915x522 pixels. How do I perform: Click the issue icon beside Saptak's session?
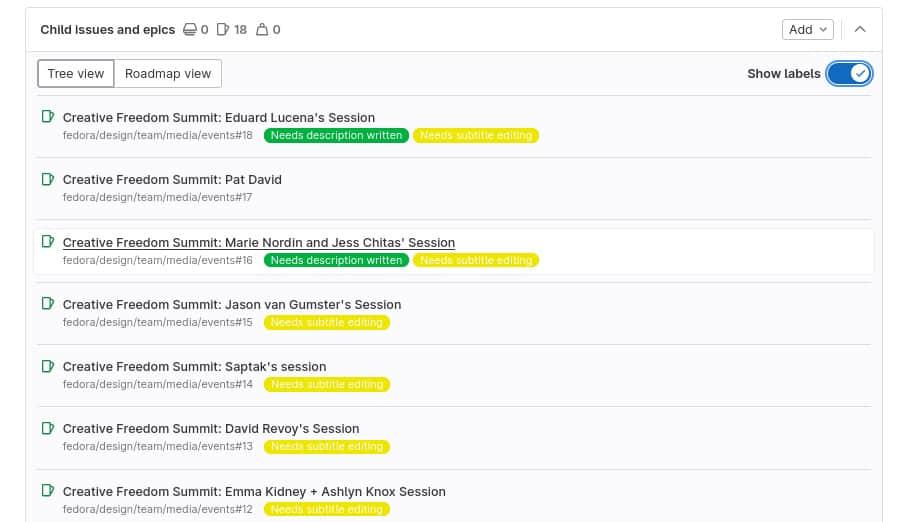click(x=47, y=366)
